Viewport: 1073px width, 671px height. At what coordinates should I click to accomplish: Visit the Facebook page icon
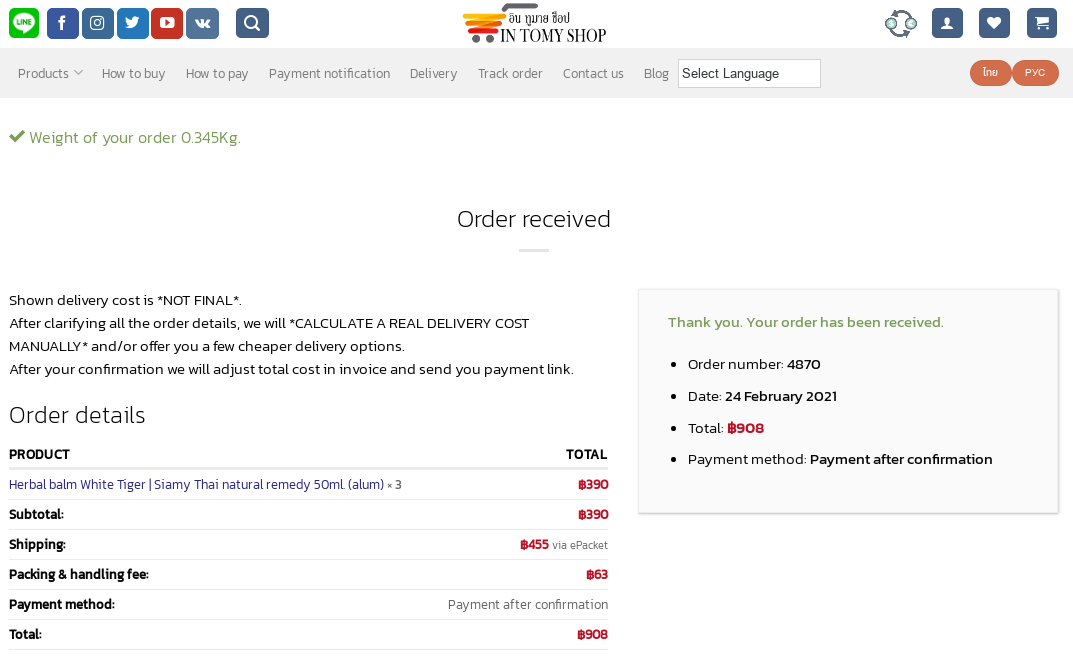[62, 23]
